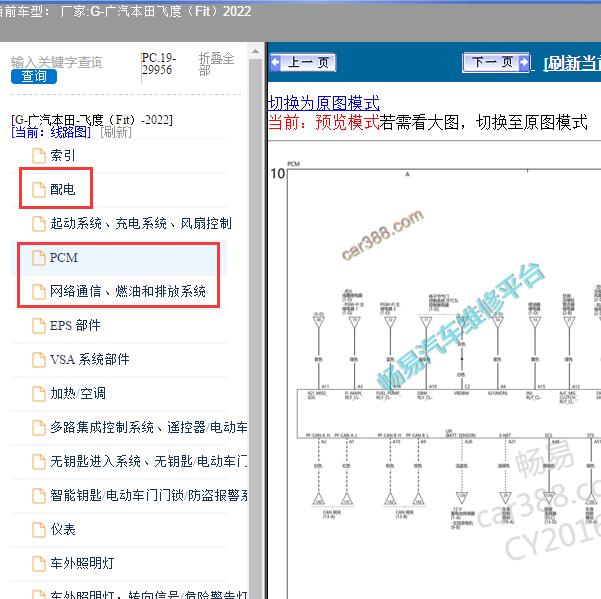
Task: Click the [刷新] link in sidebar
Action: click(x=116, y=133)
